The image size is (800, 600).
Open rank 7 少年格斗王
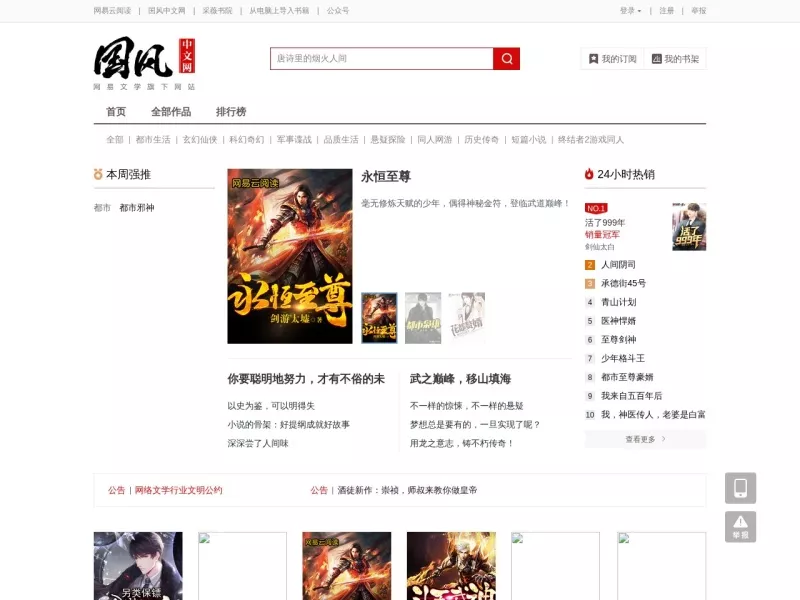tap(623, 358)
